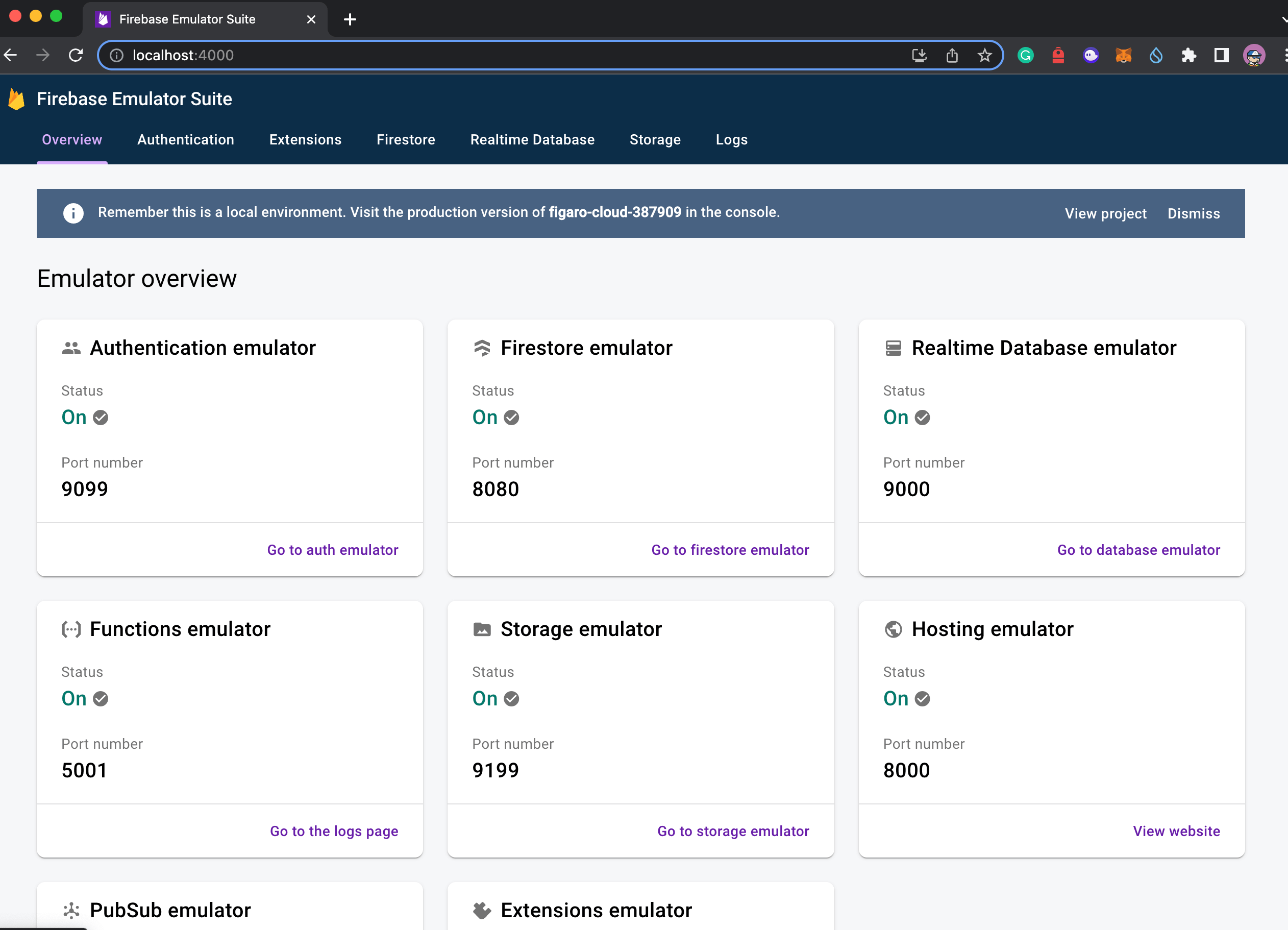
Task: Click the Realtime Database emulator icon
Action: [x=893, y=348]
